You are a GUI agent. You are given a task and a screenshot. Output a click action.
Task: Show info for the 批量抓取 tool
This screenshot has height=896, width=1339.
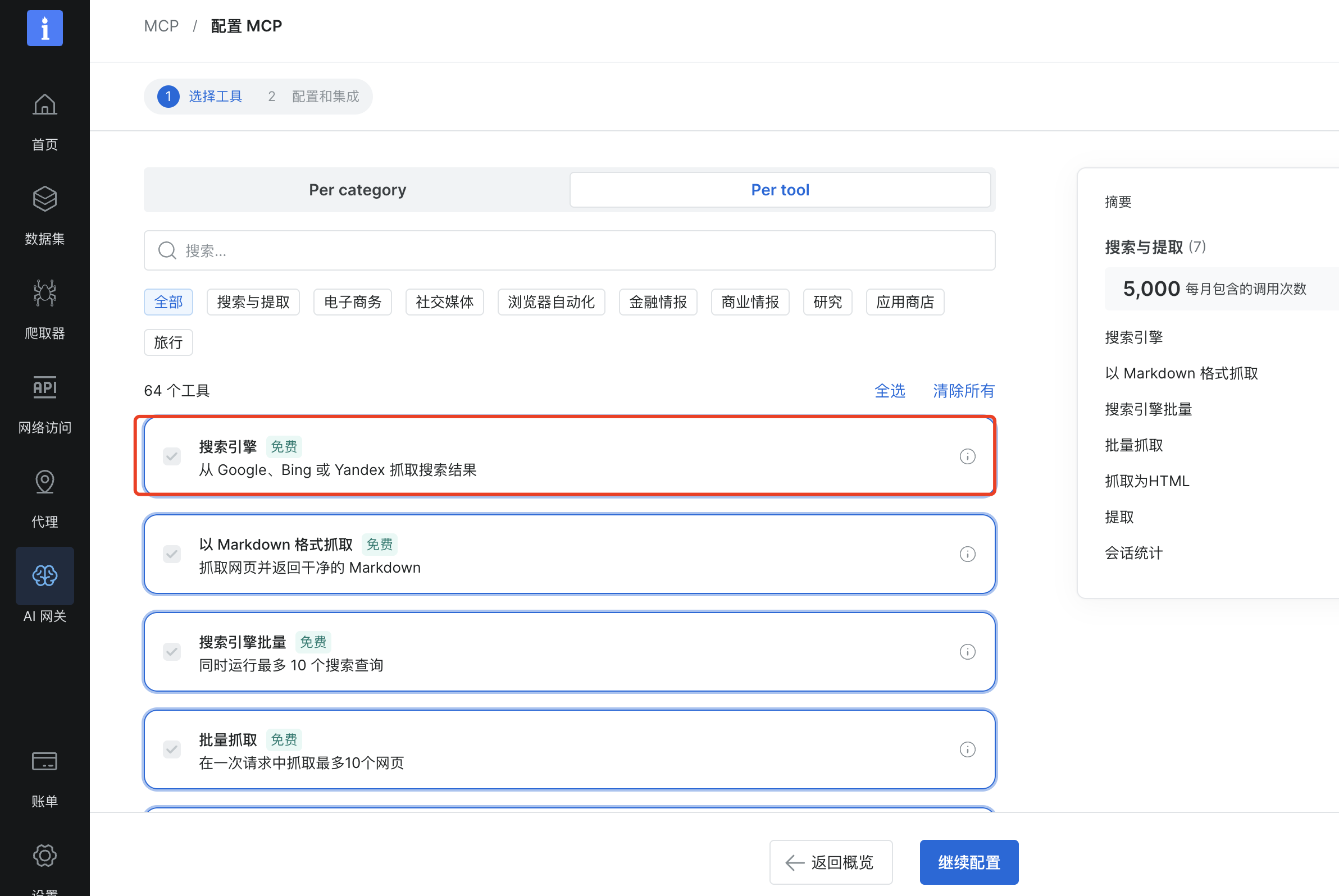(x=967, y=749)
